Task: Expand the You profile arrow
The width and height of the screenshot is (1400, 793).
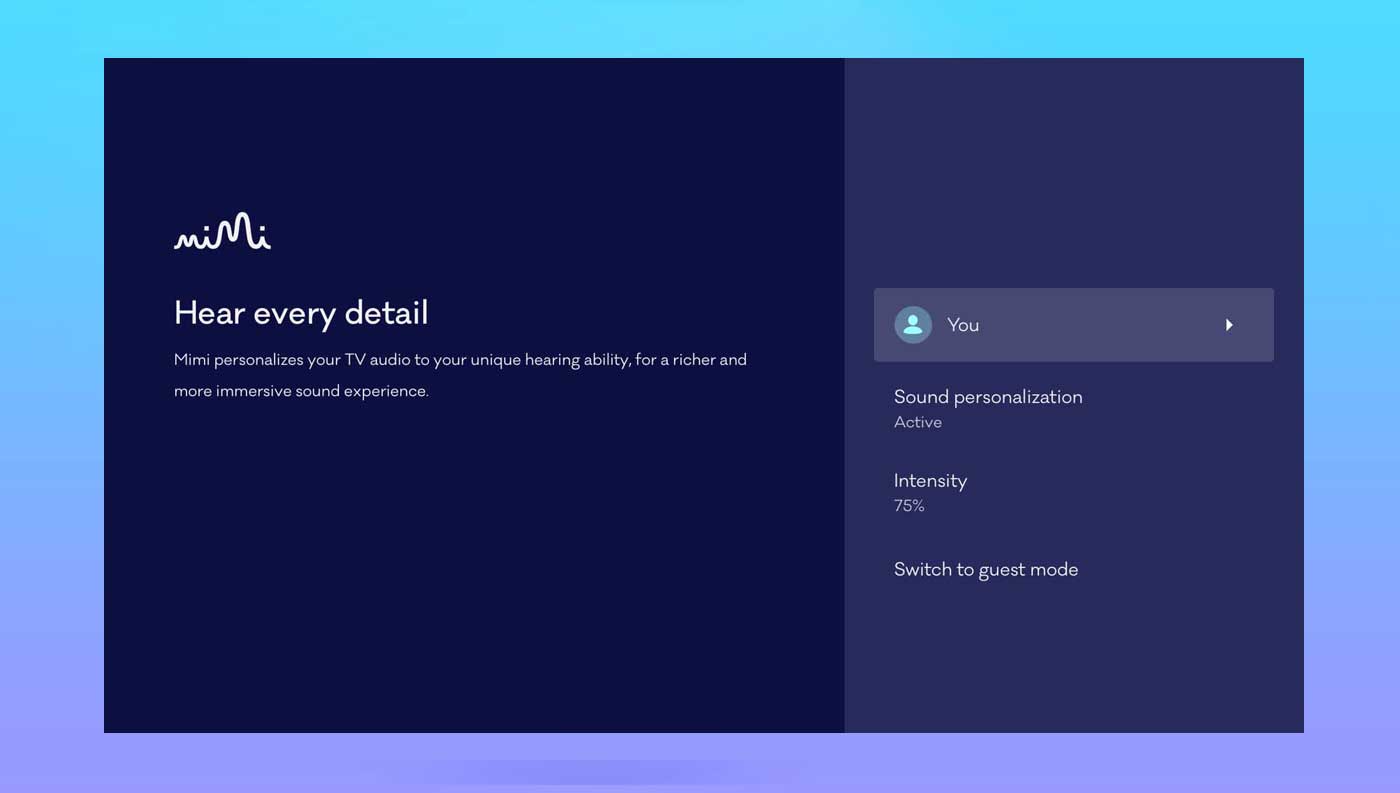Action: pos(1229,325)
